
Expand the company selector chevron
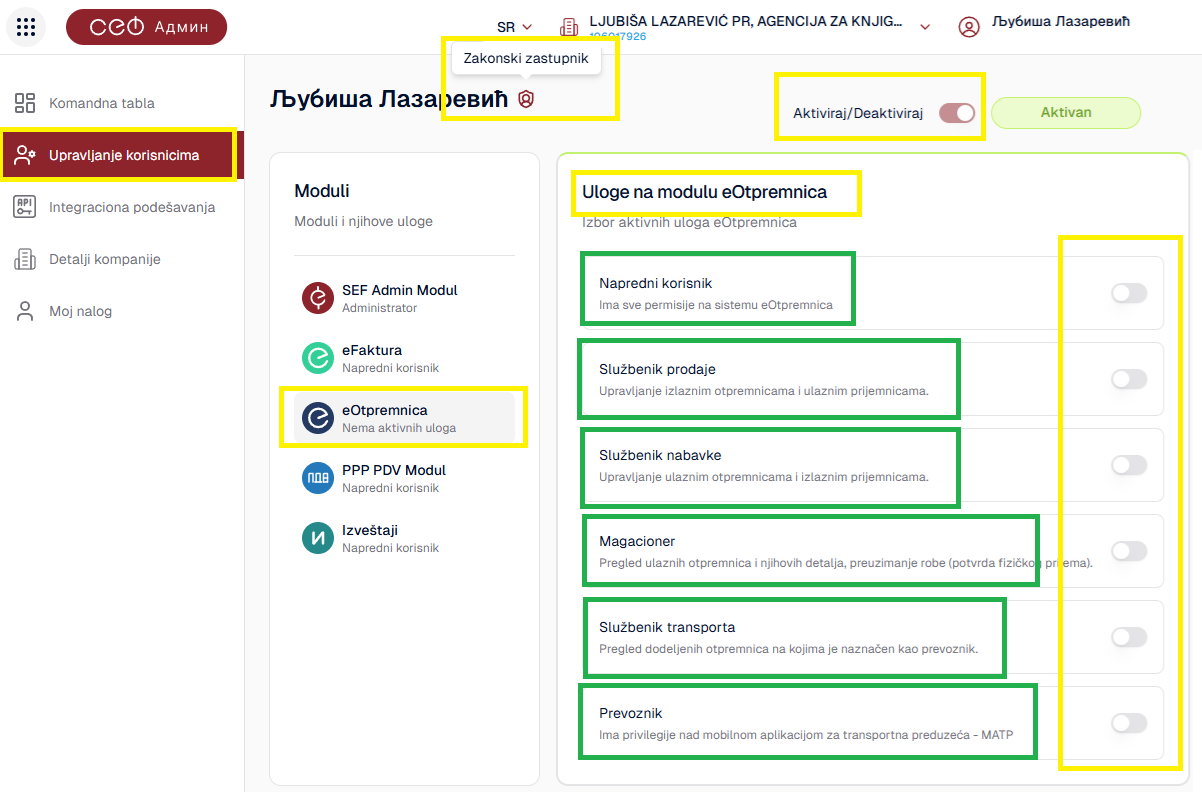tap(925, 27)
